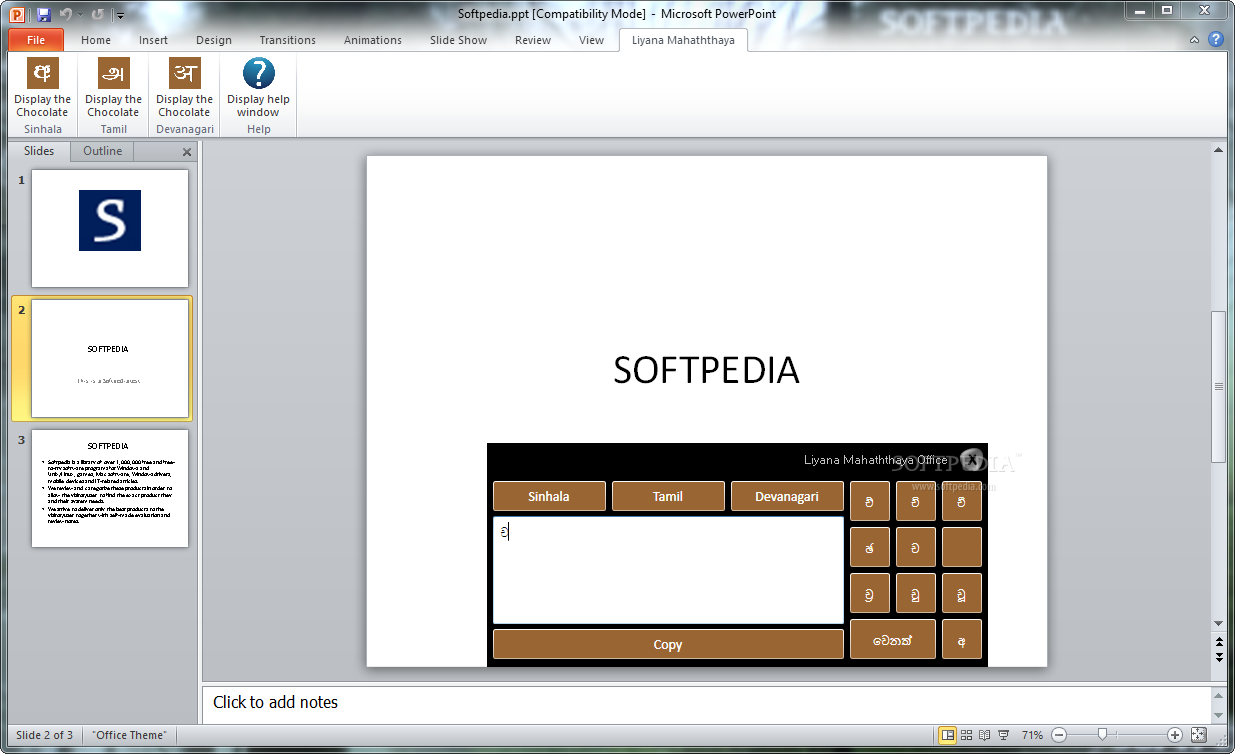The width and height of the screenshot is (1235, 754).
Task: Click the Office Theme status bar entry
Action: click(x=129, y=735)
